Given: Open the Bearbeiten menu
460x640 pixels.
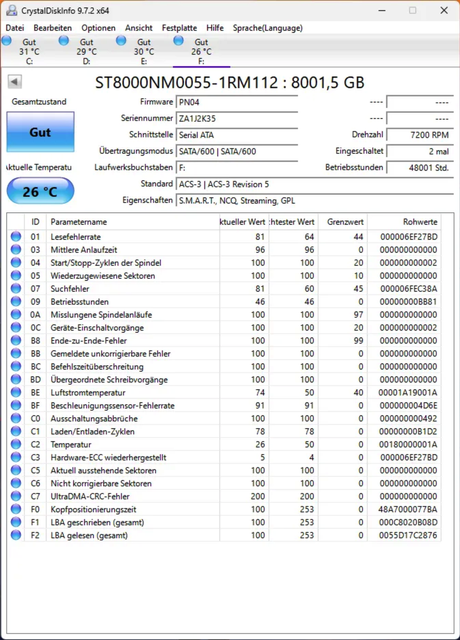Looking at the screenshot, I should (53, 28).
